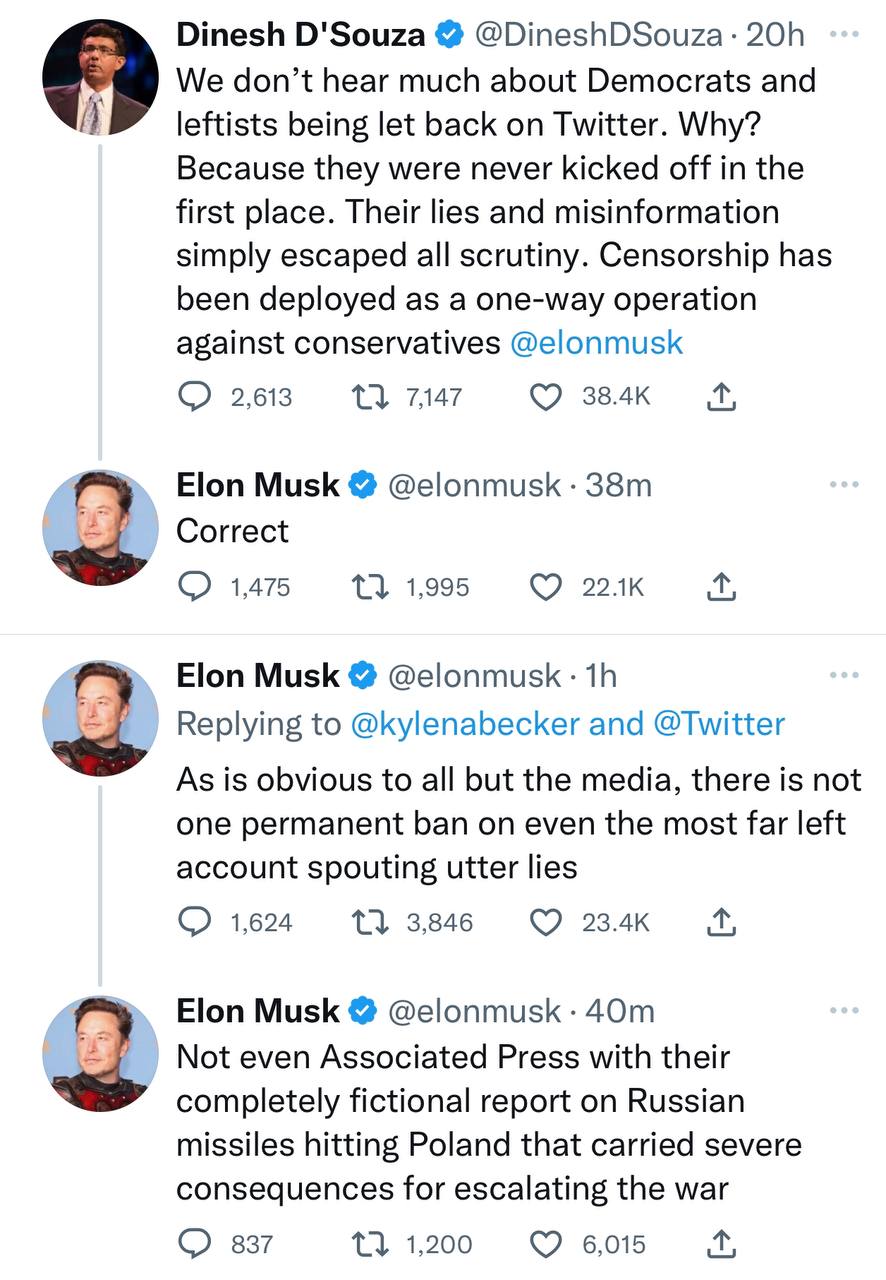Image resolution: width=886 pixels, height=1280 pixels.
Task: Open the @Twitter mention link
Action: [x=718, y=724]
